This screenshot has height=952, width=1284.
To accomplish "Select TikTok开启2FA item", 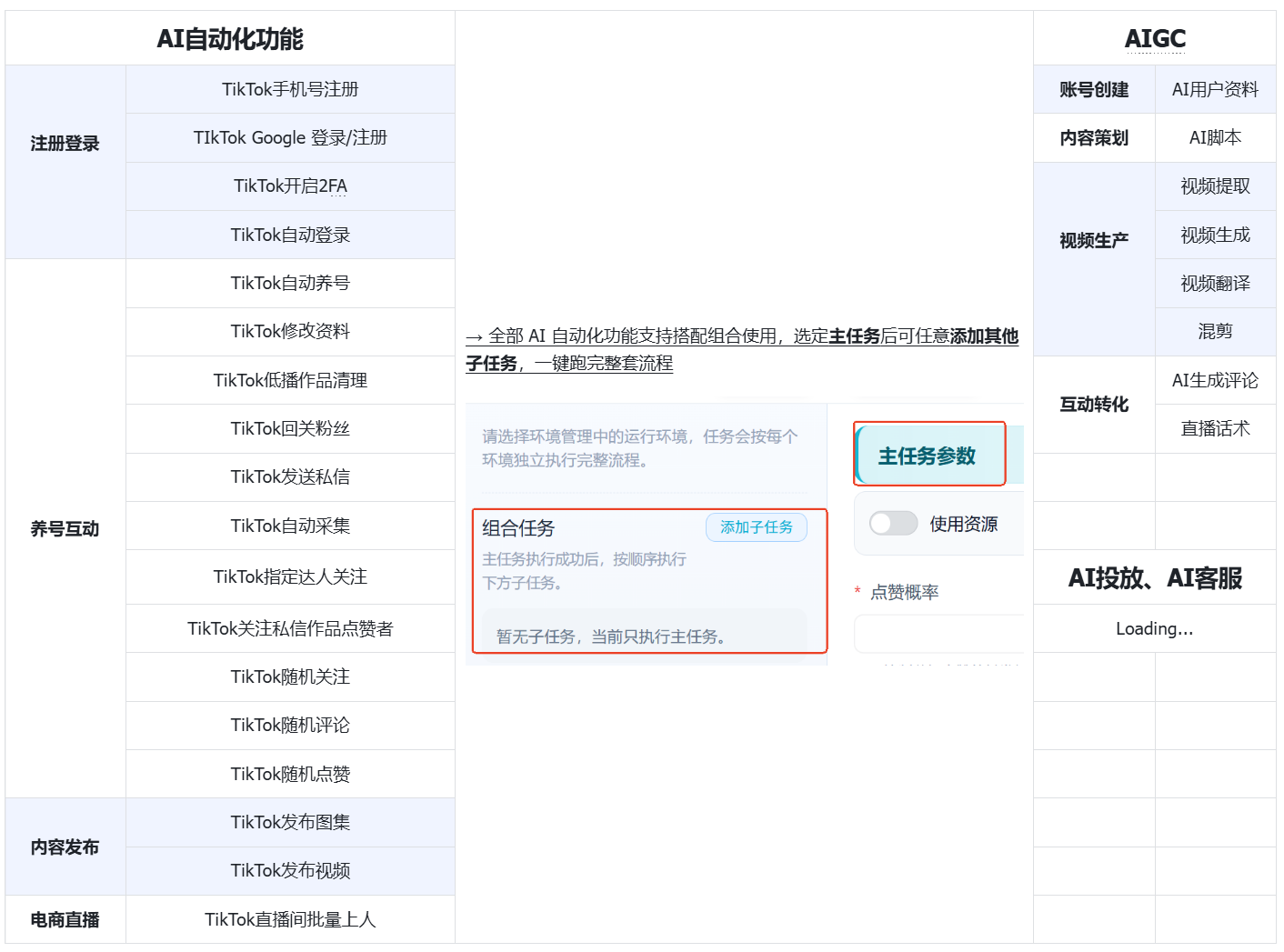I will pos(290,186).
